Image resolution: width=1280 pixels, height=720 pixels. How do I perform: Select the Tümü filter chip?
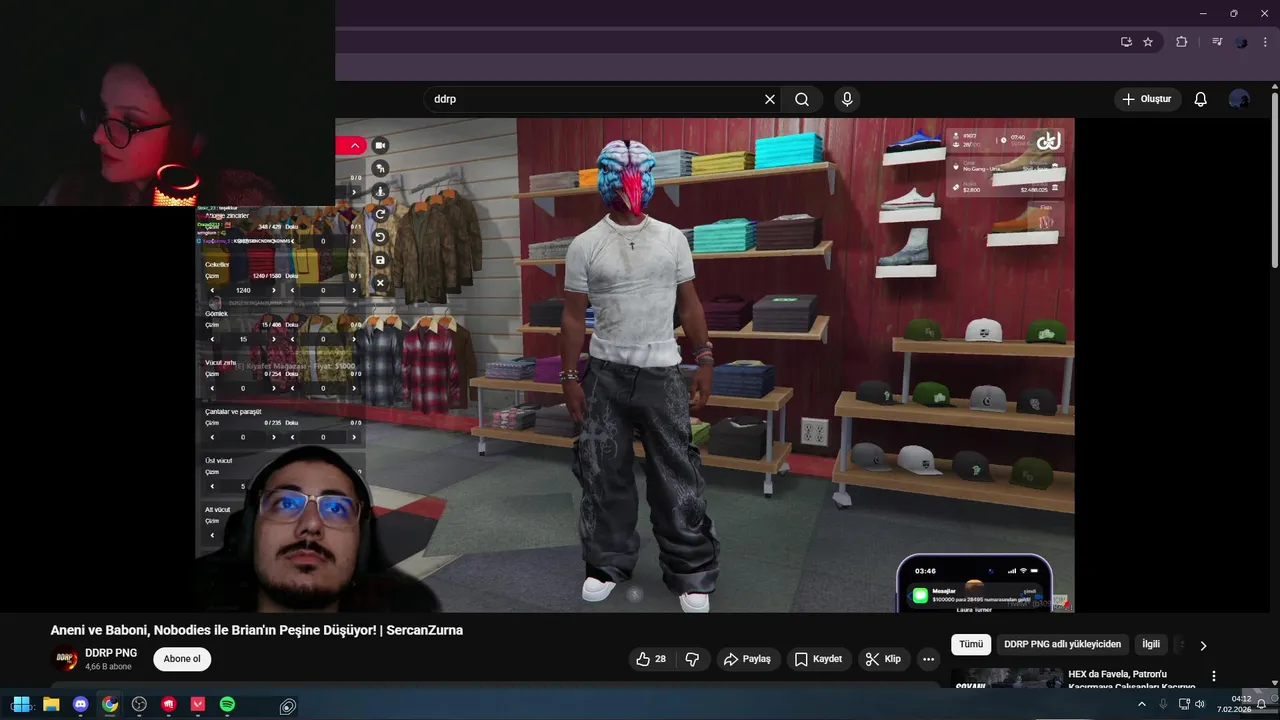tap(971, 644)
